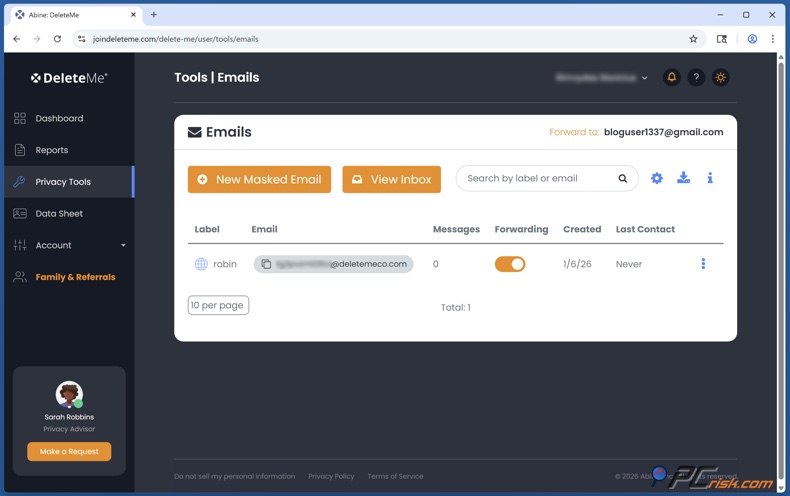Viewport: 790px width, 496px height.
Task: Click the blue info icon
Action: coord(710,178)
